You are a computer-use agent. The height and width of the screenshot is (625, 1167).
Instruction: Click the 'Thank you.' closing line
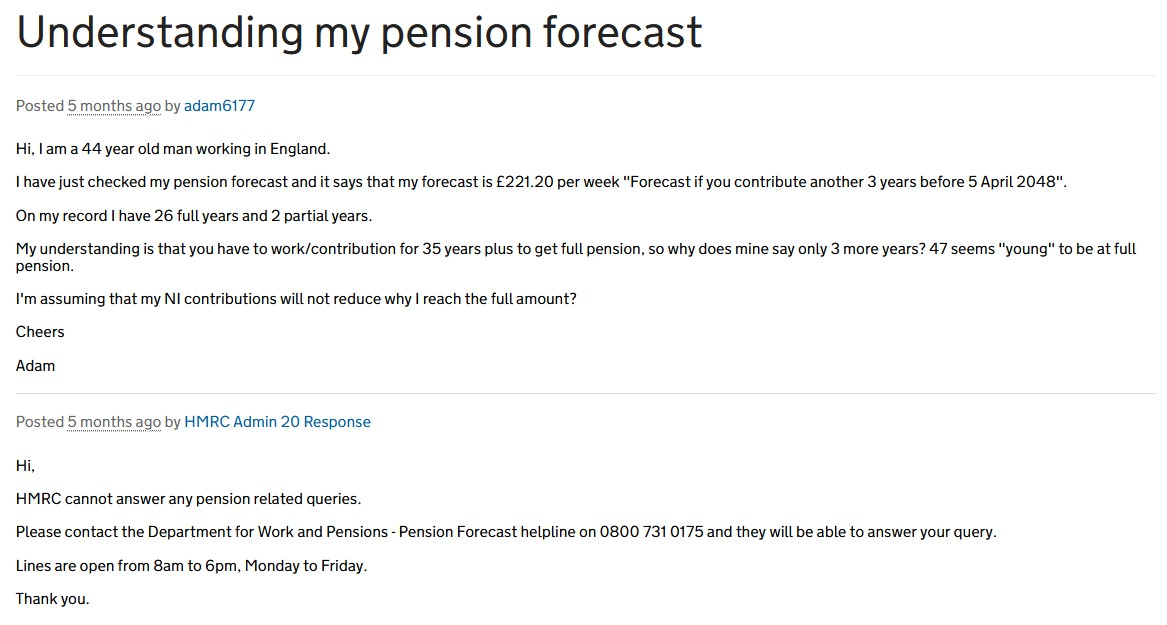[x=52, y=599]
